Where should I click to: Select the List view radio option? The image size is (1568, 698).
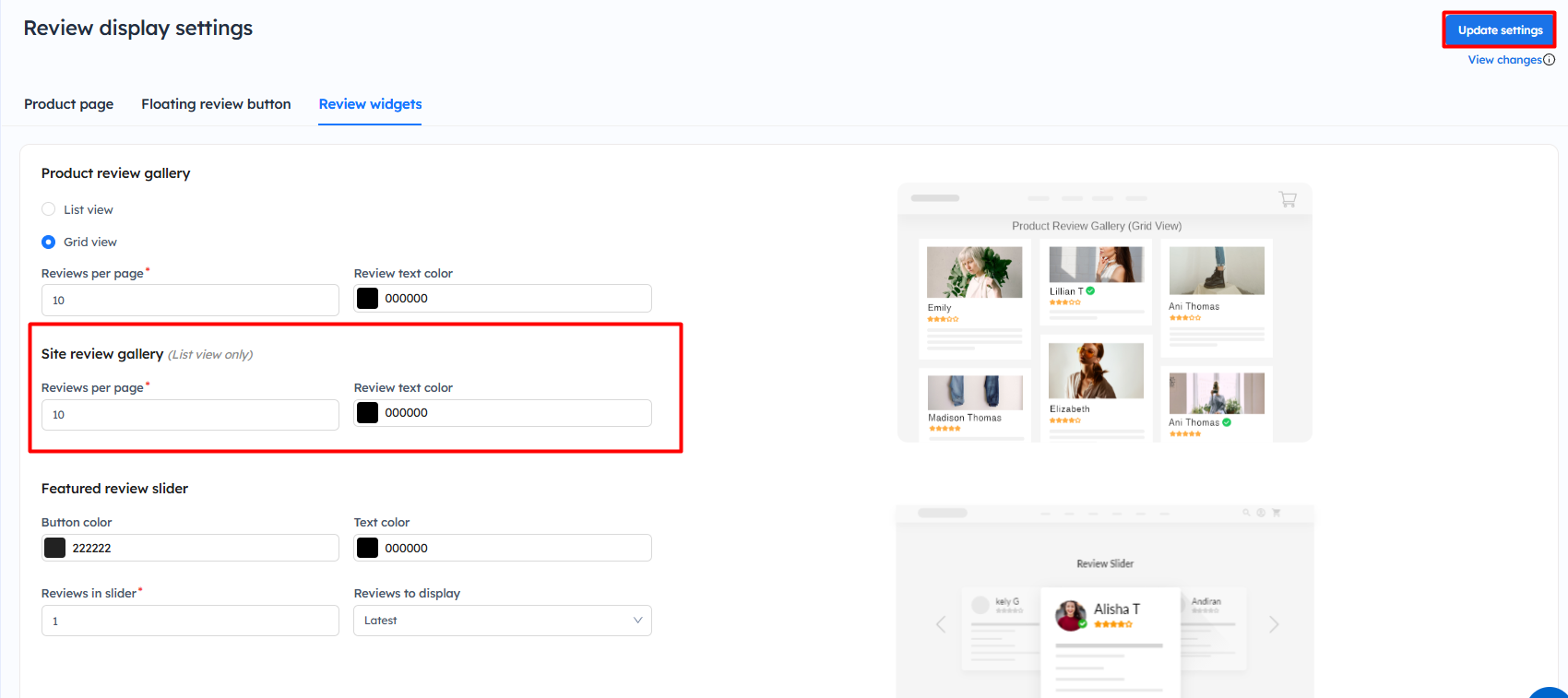[49, 209]
